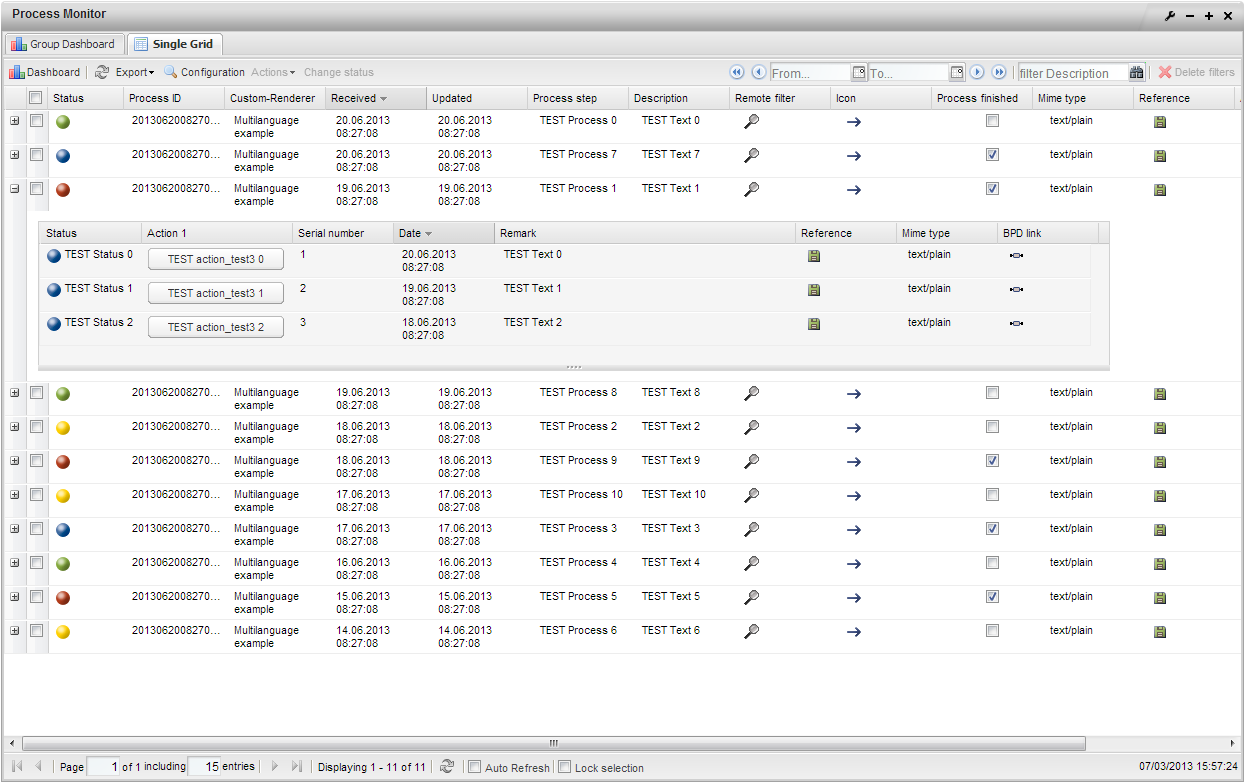Expand the TEST Process 8 row

point(14,392)
